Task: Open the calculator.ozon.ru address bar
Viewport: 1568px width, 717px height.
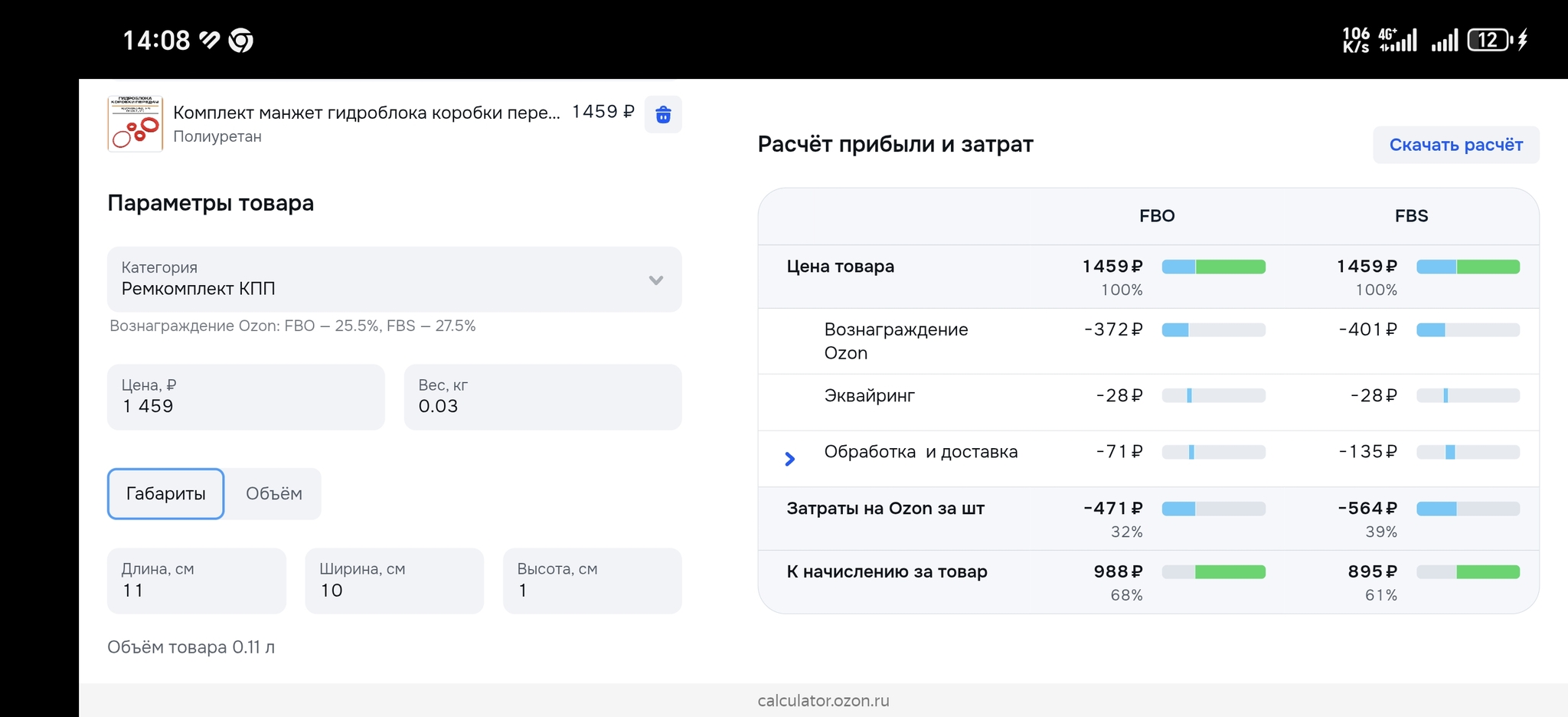Action: (823, 700)
